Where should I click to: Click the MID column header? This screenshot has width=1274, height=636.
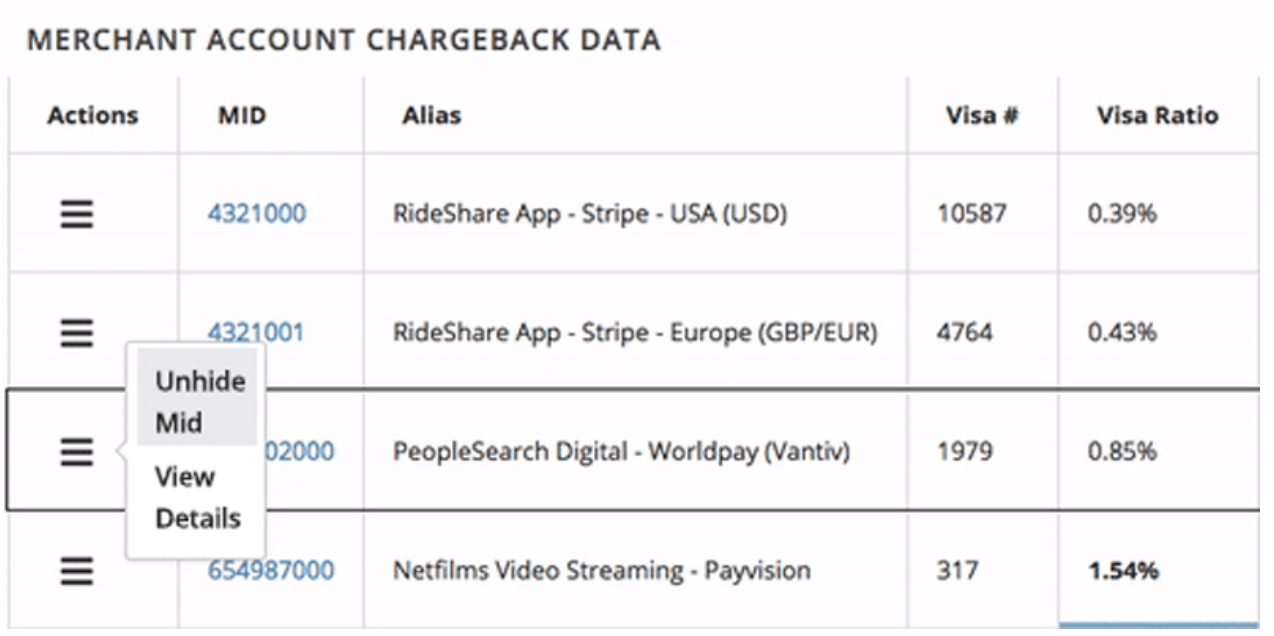242,115
